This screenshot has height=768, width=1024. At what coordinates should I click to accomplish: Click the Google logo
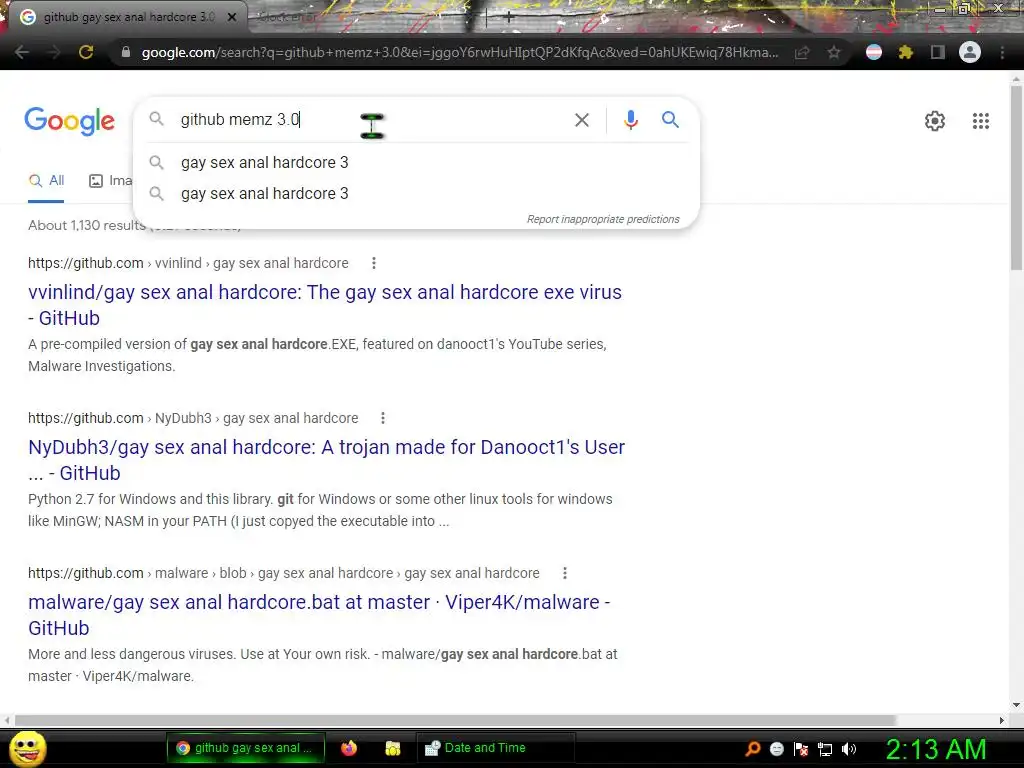[x=70, y=121]
